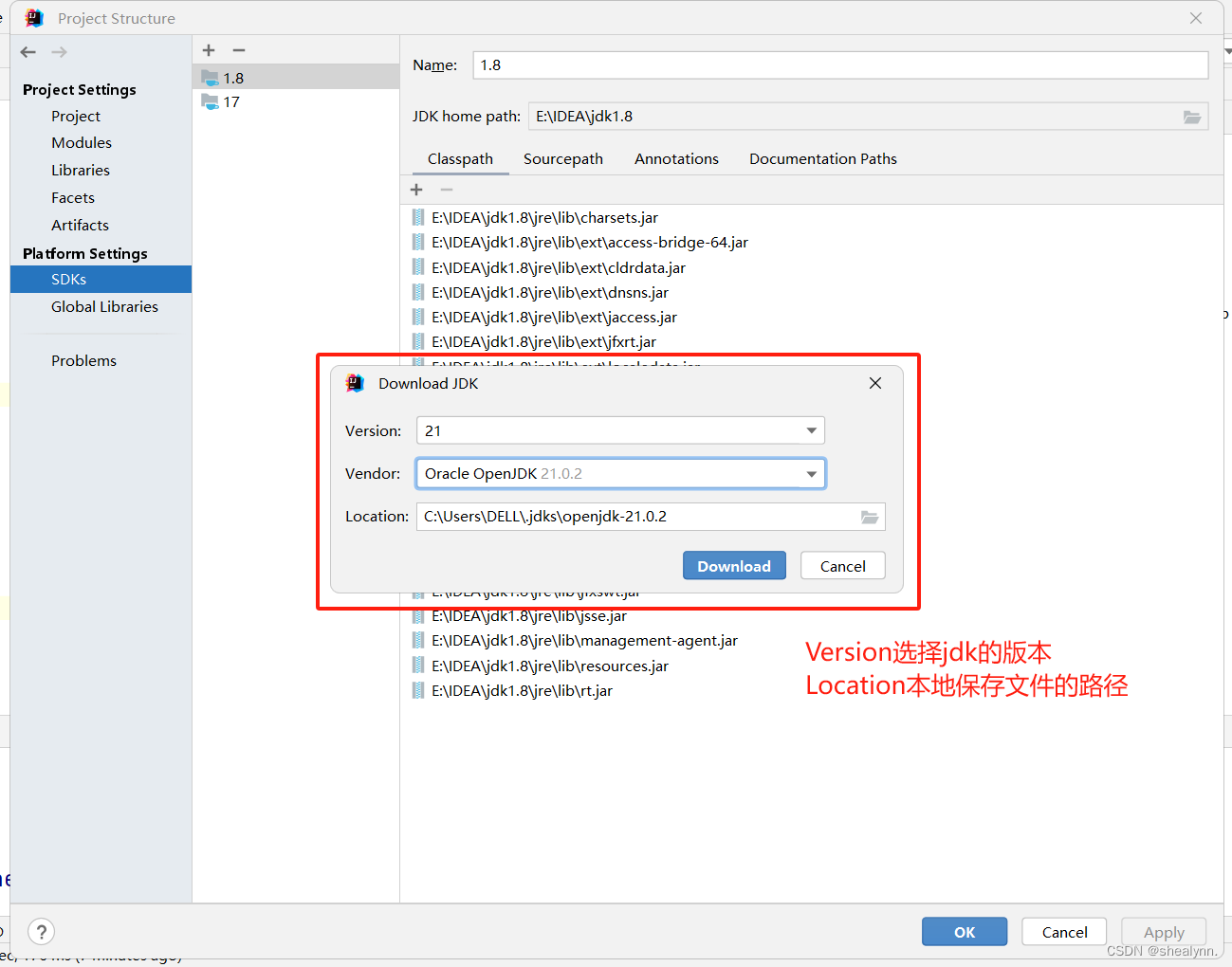Select jfxrt.jar classpath entry
This screenshot has height=967, width=1232.
pos(544,342)
